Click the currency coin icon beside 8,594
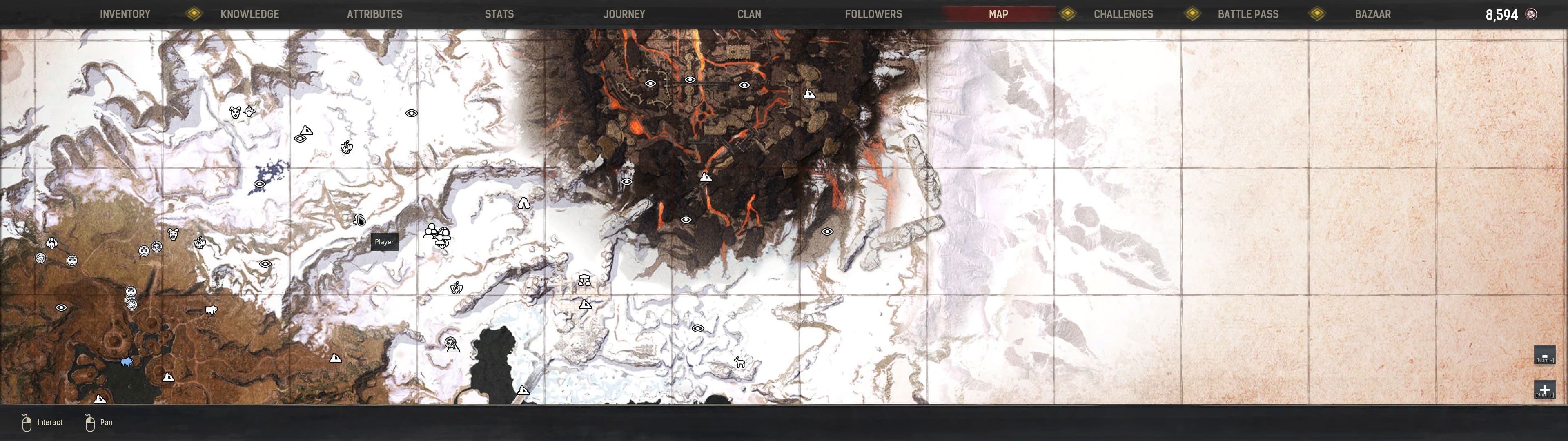 tap(1532, 14)
